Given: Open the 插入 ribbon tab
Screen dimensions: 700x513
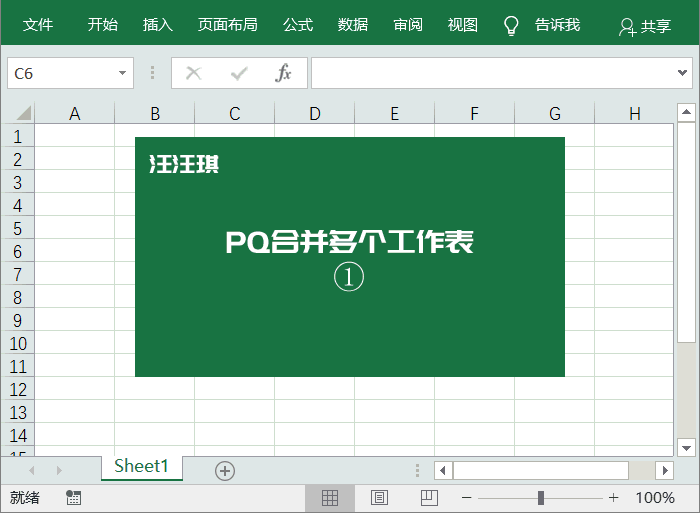Looking at the screenshot, I should point(158,25).
